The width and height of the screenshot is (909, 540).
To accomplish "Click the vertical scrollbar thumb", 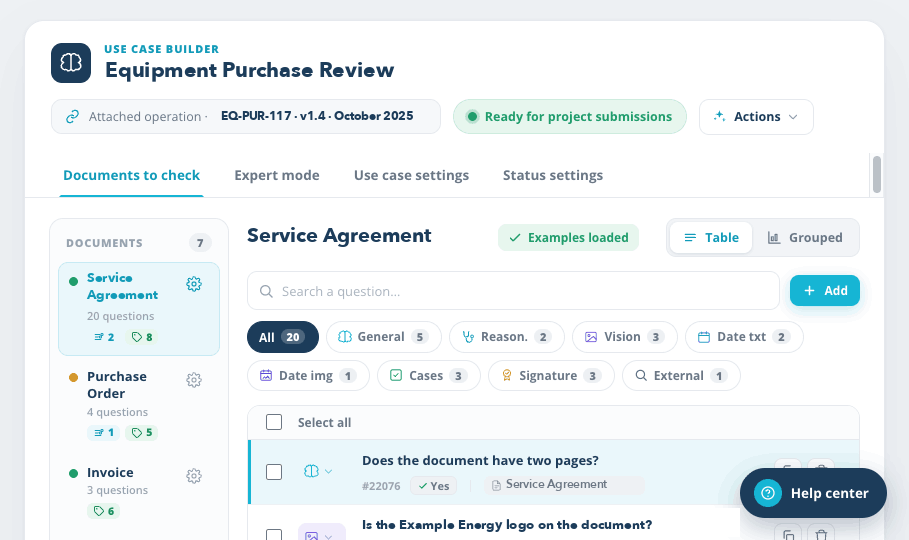I will tap(877, 174).
